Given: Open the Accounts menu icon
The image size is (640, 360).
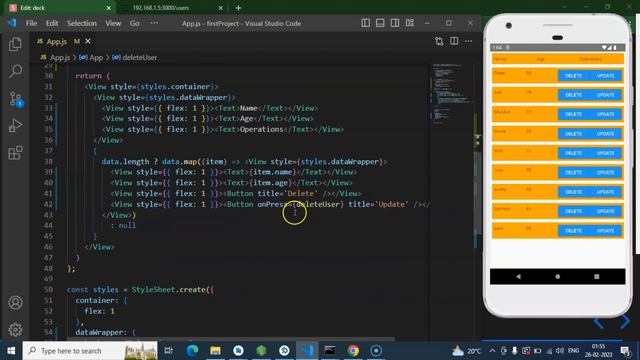Looking at the screenshot, I should 15,302.
